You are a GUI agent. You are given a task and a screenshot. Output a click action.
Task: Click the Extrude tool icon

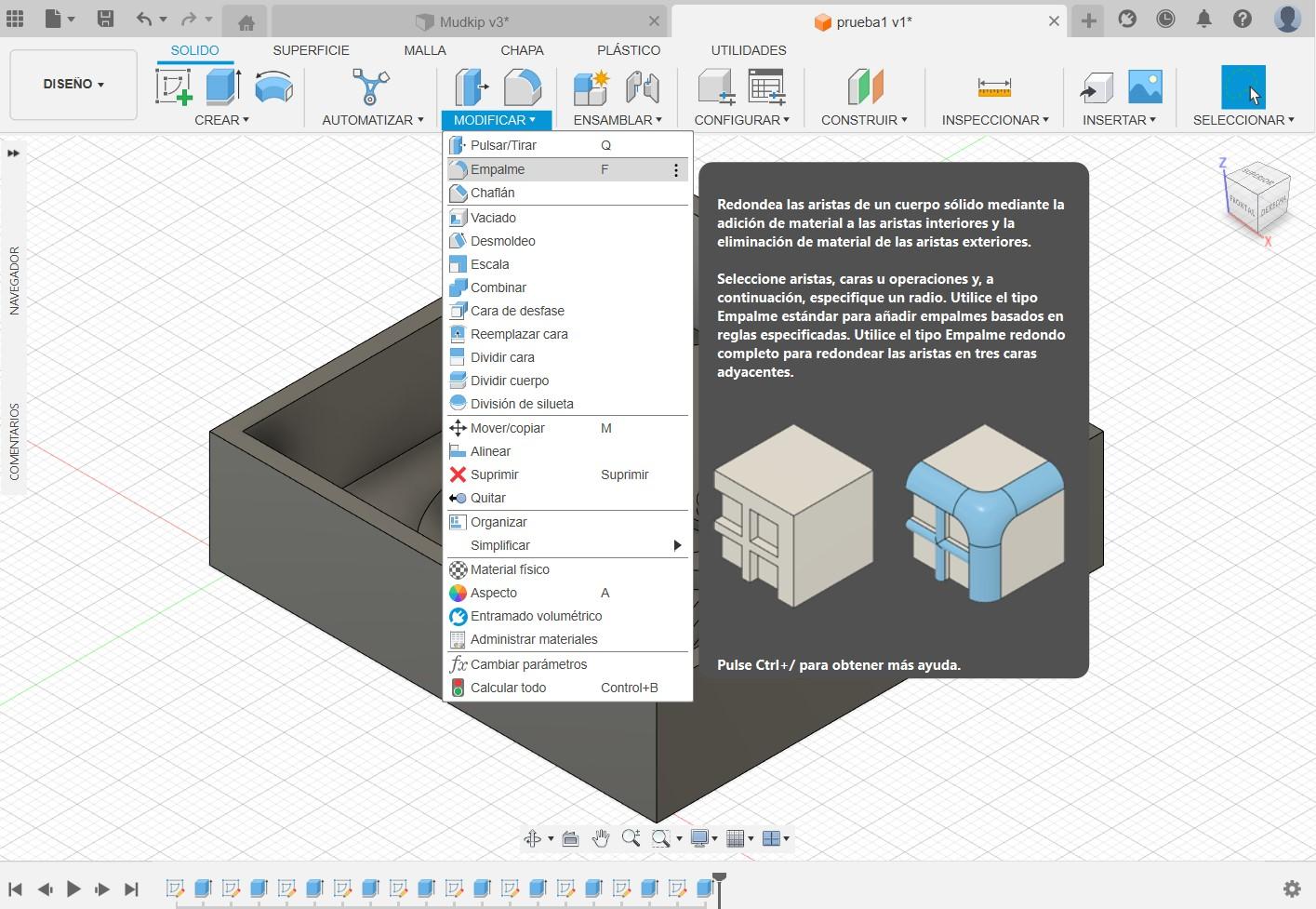pos(223,87)
